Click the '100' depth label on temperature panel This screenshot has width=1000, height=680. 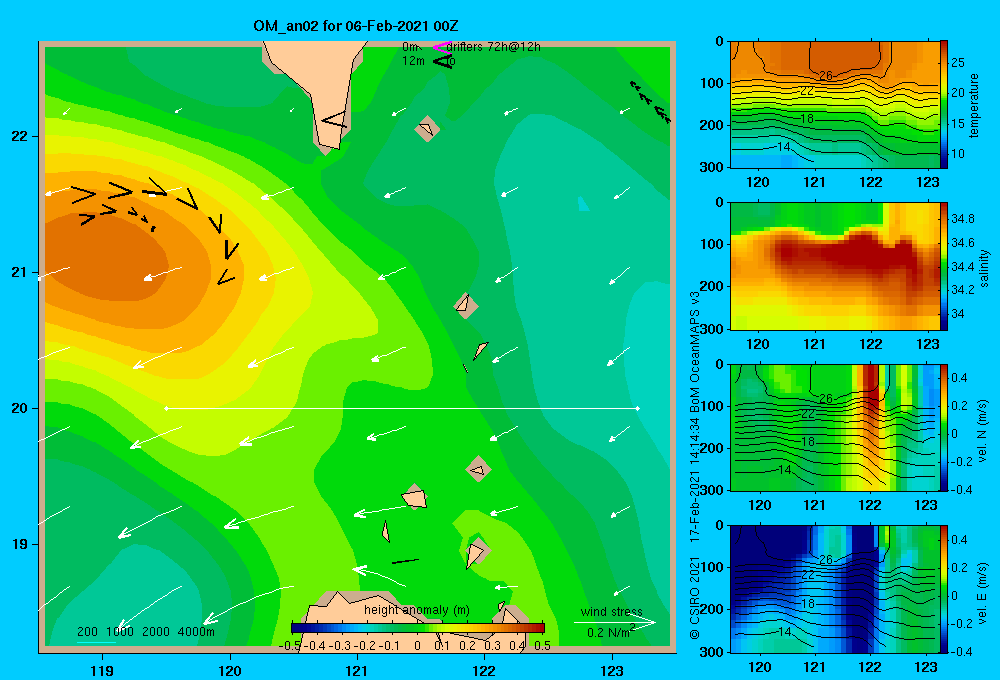[714, 83]
